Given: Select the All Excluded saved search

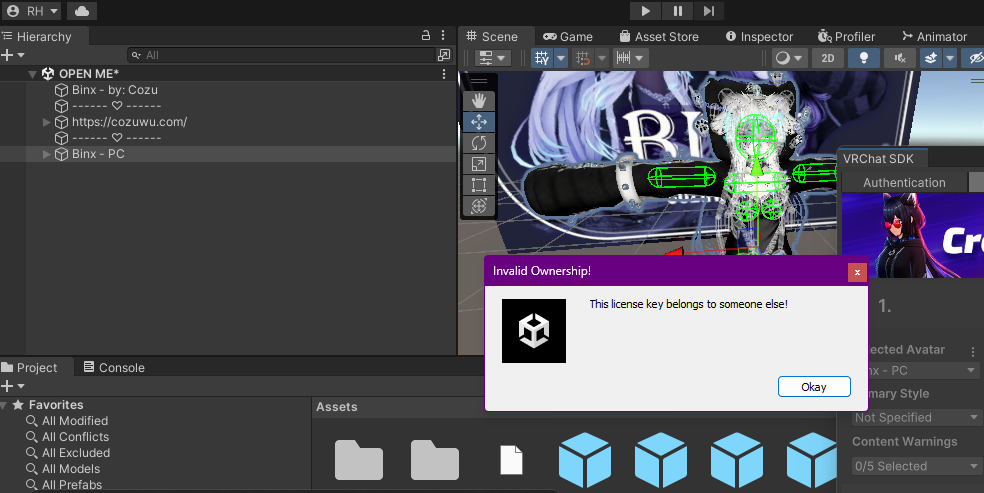Looking at the screenshot, I should pos(68,453).
